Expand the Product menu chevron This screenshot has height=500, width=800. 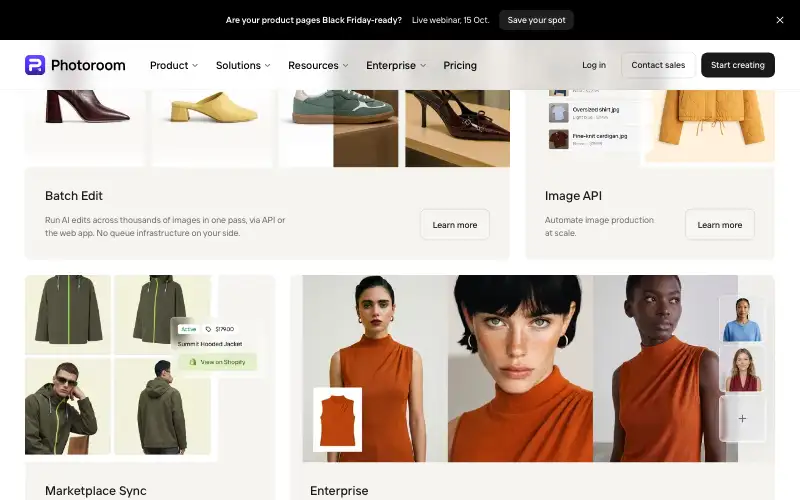click(195, 66)
